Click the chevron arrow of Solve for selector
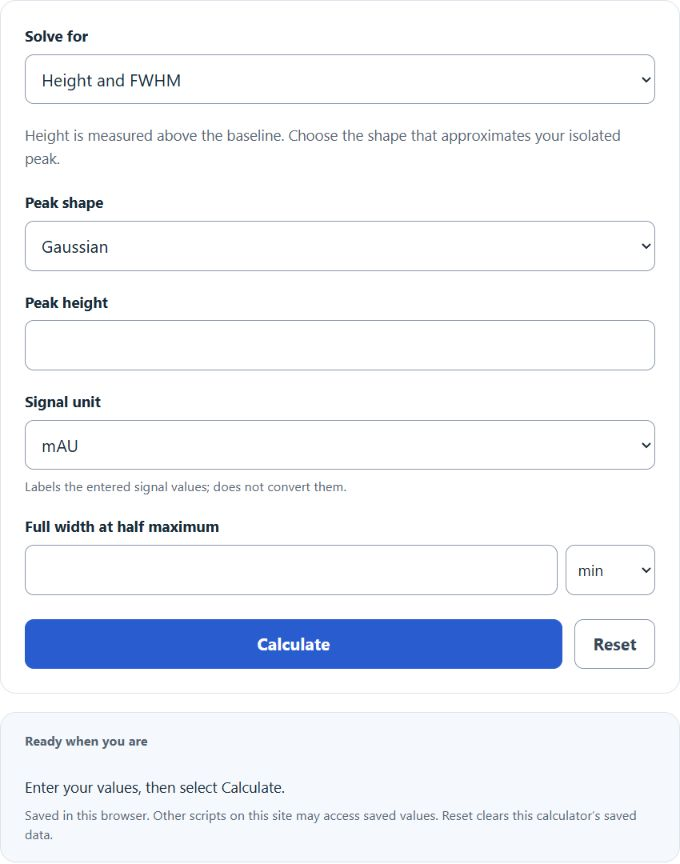 coord(646,79)
